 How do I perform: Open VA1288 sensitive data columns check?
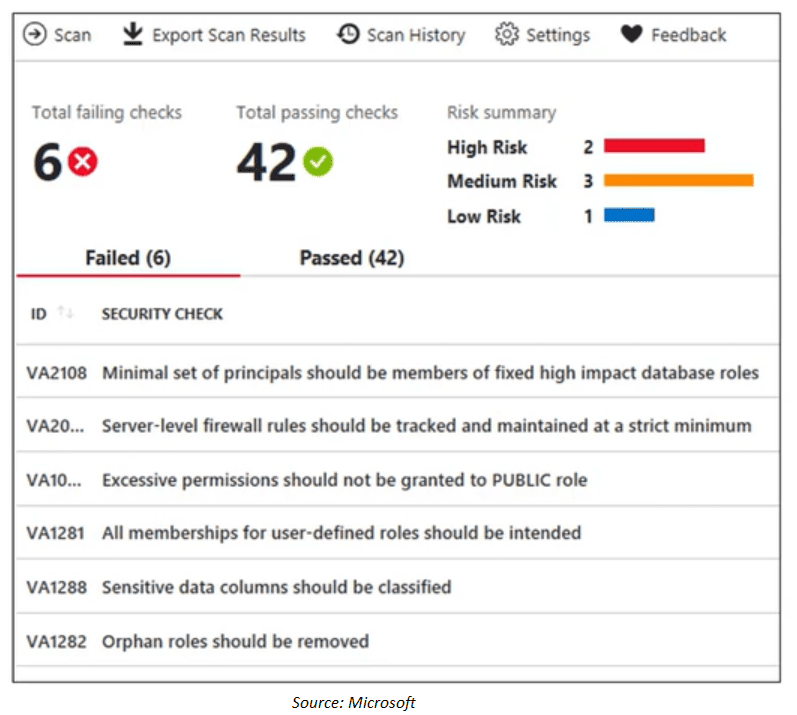(x=276, y=587)
